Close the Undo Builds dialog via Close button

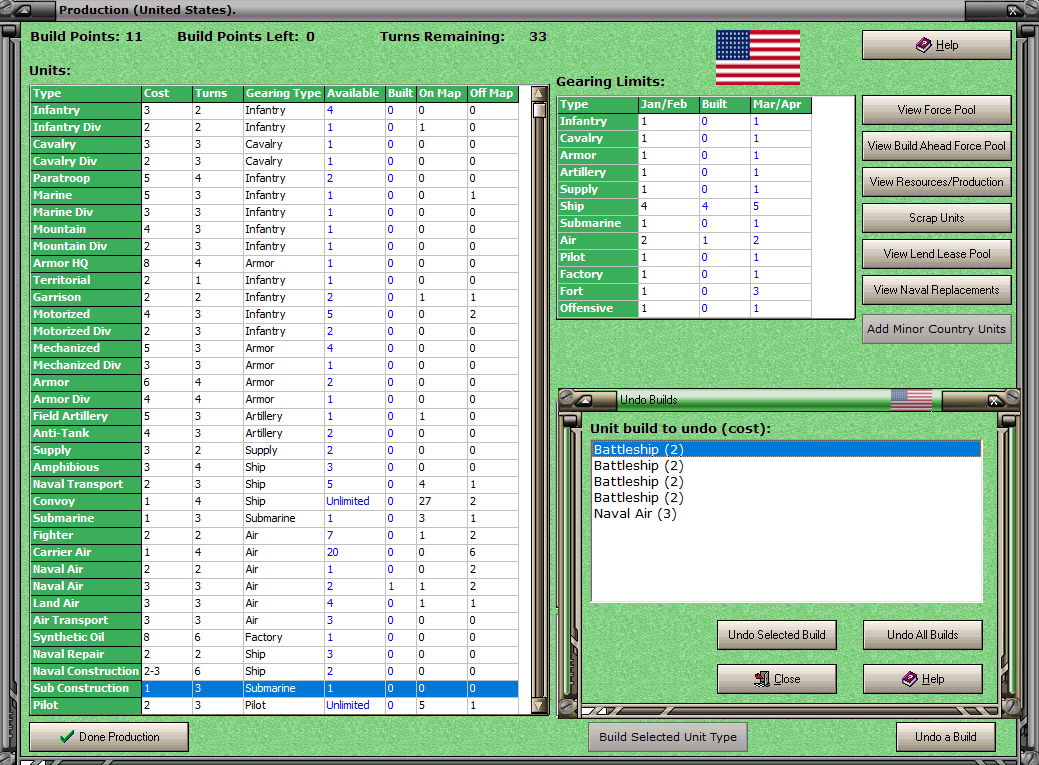pos(777,679)
